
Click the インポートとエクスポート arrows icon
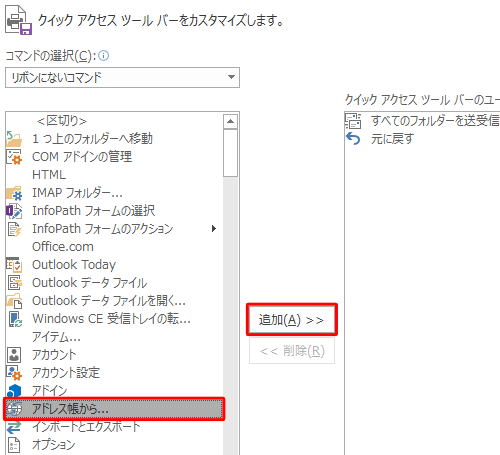point(14,427)
